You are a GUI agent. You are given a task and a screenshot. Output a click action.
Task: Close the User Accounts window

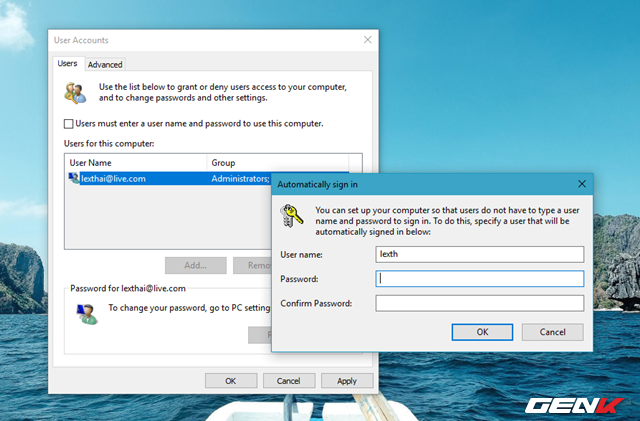click(367, 40)
